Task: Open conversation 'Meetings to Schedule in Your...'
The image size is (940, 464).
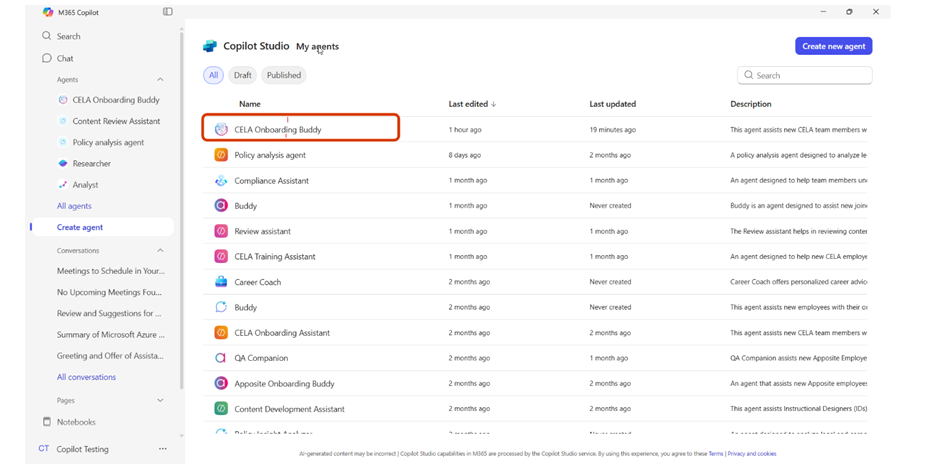Action: click(x=110, y=271)
